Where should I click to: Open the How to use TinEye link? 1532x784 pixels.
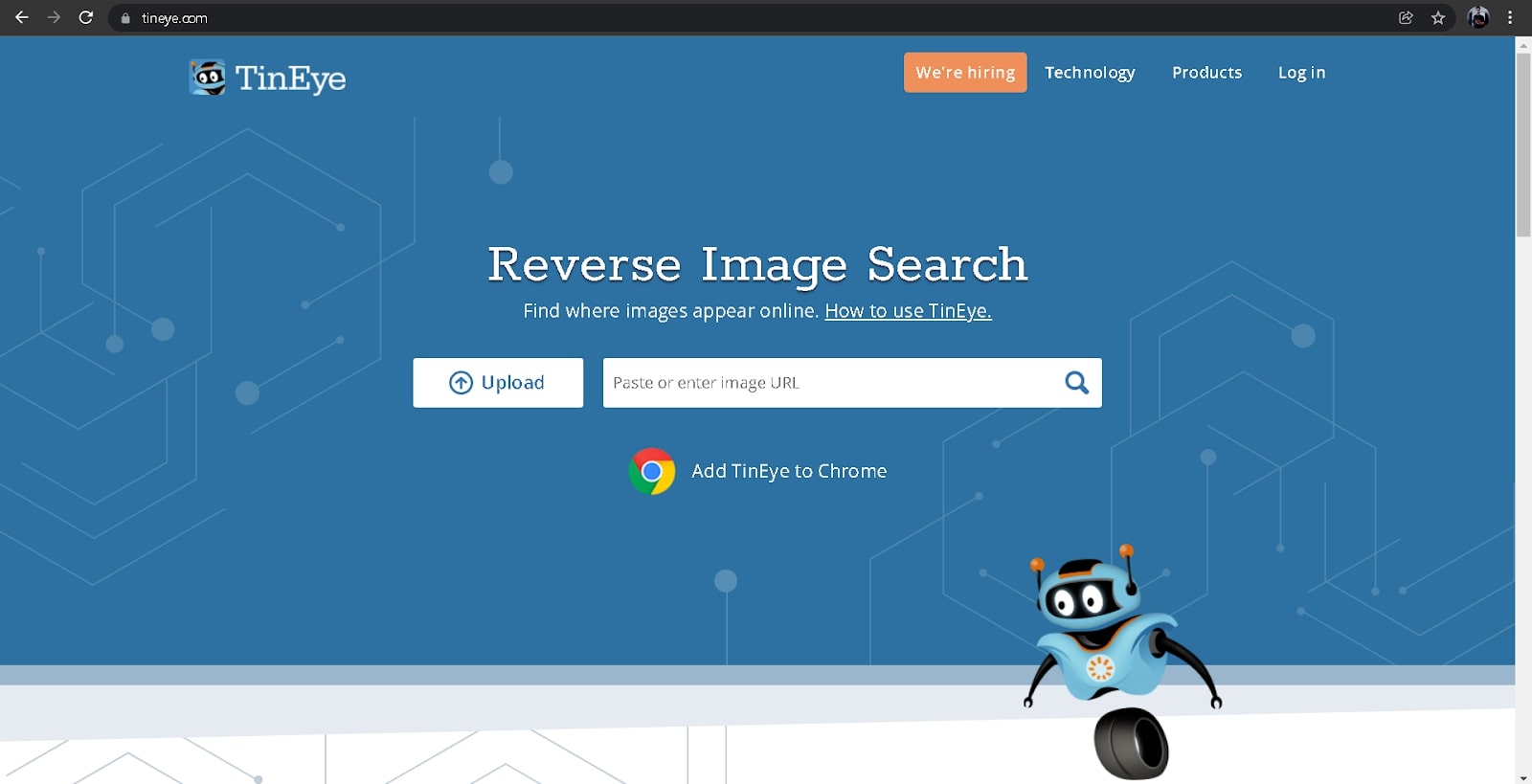coord(908,311)
